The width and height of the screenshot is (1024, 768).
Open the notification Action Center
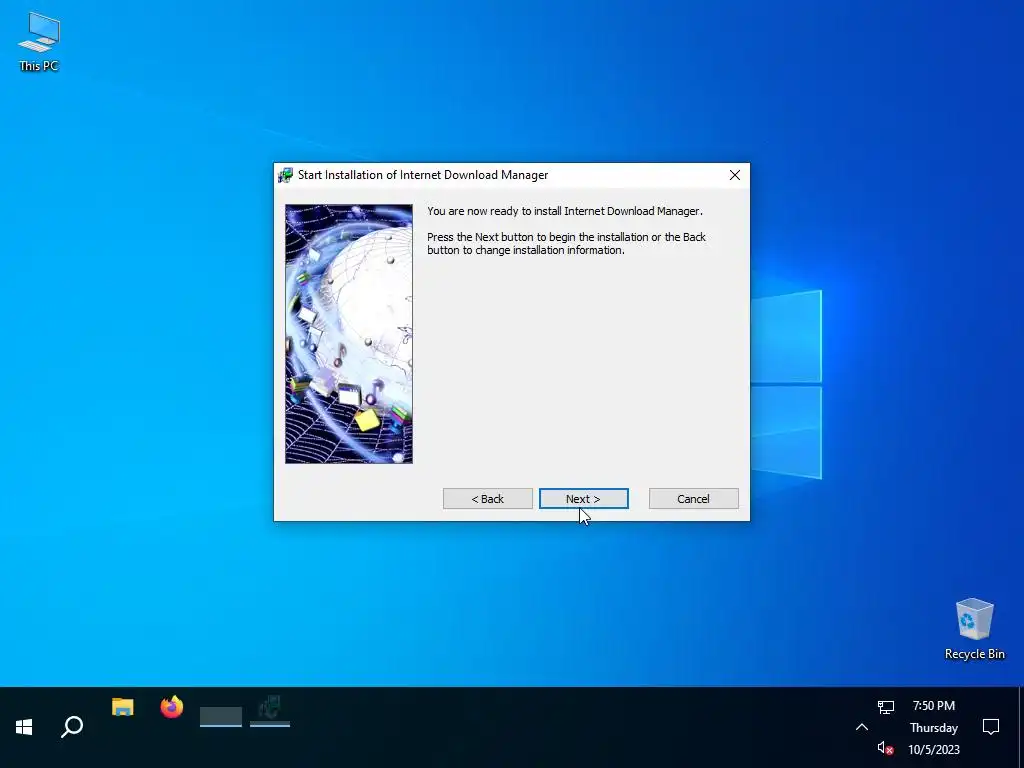coord(991,727)
